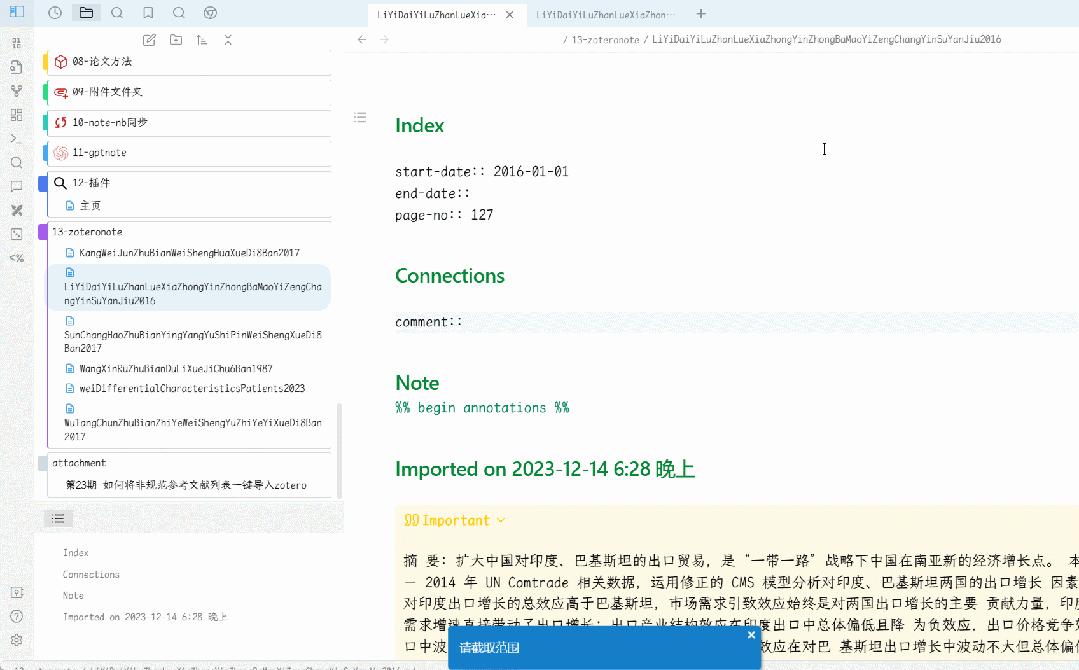Toggle the outline icon beside the note content
The image size is (1079, 670).
pyautogui.click(x=360, y=117)
